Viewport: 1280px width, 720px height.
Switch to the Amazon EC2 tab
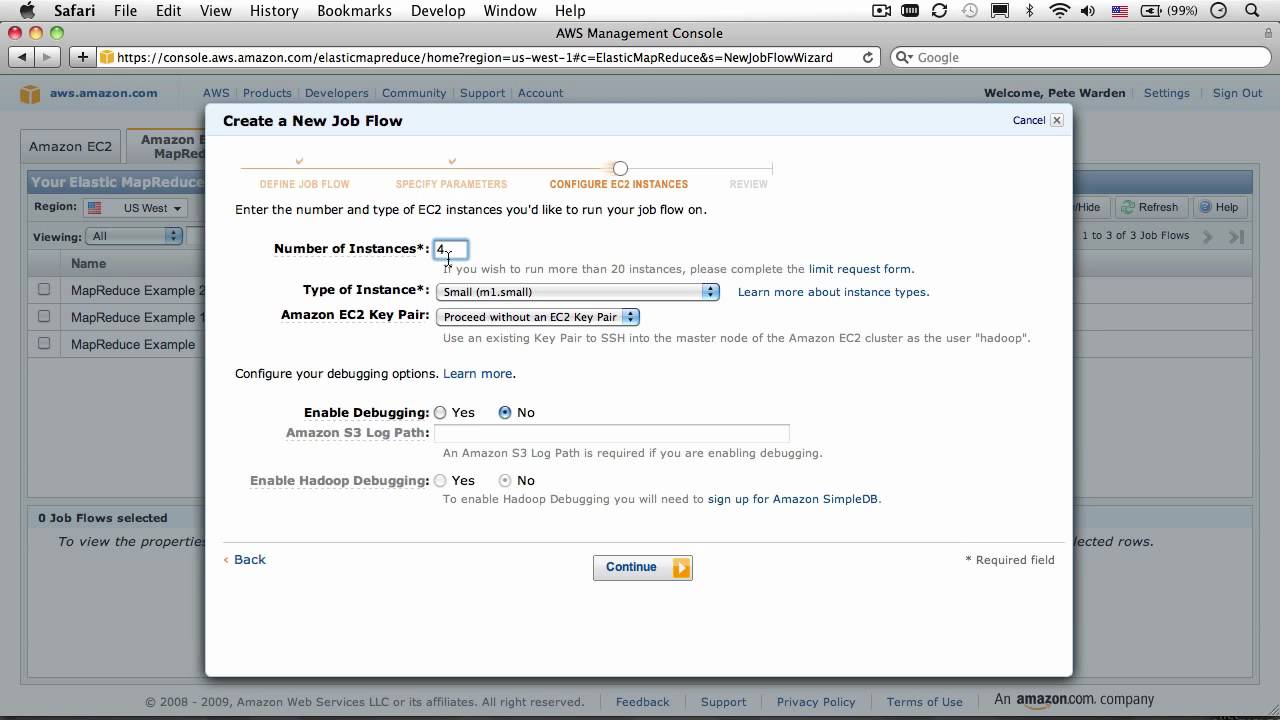70,146
